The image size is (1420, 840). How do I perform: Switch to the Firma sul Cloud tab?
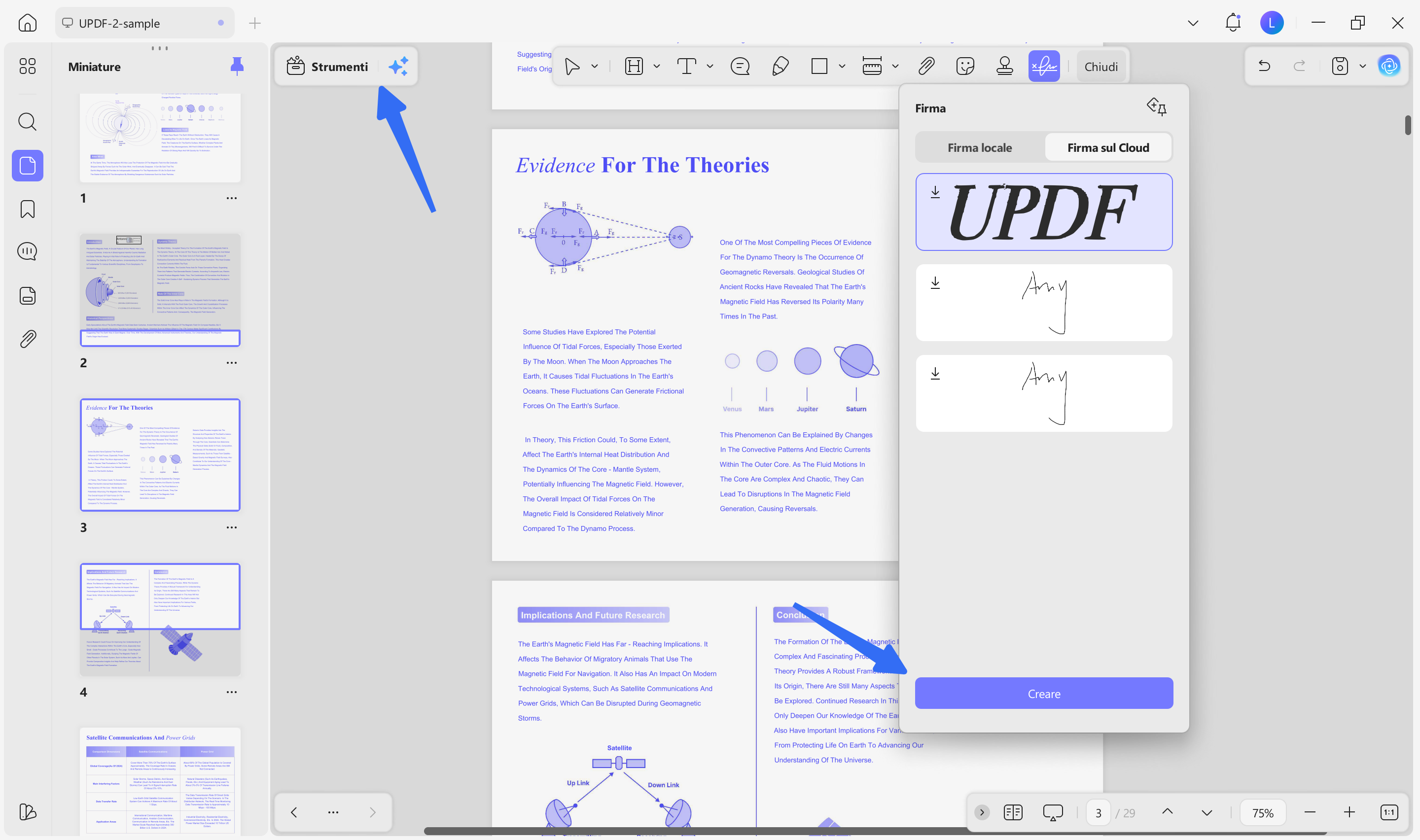click(x=1108, y=148)
